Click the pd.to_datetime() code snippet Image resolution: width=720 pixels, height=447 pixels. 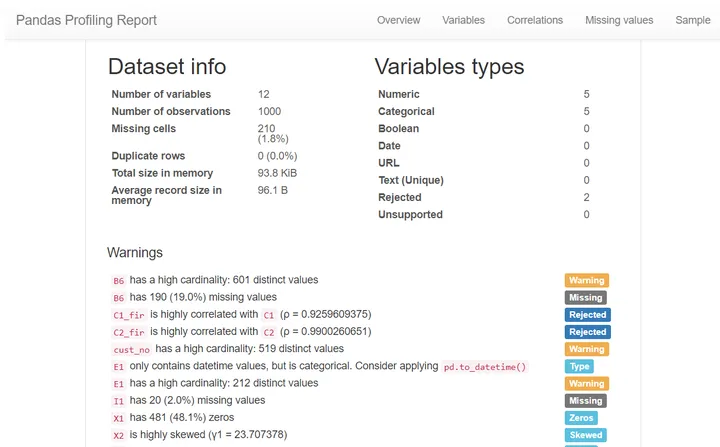(x=485, y=367)
